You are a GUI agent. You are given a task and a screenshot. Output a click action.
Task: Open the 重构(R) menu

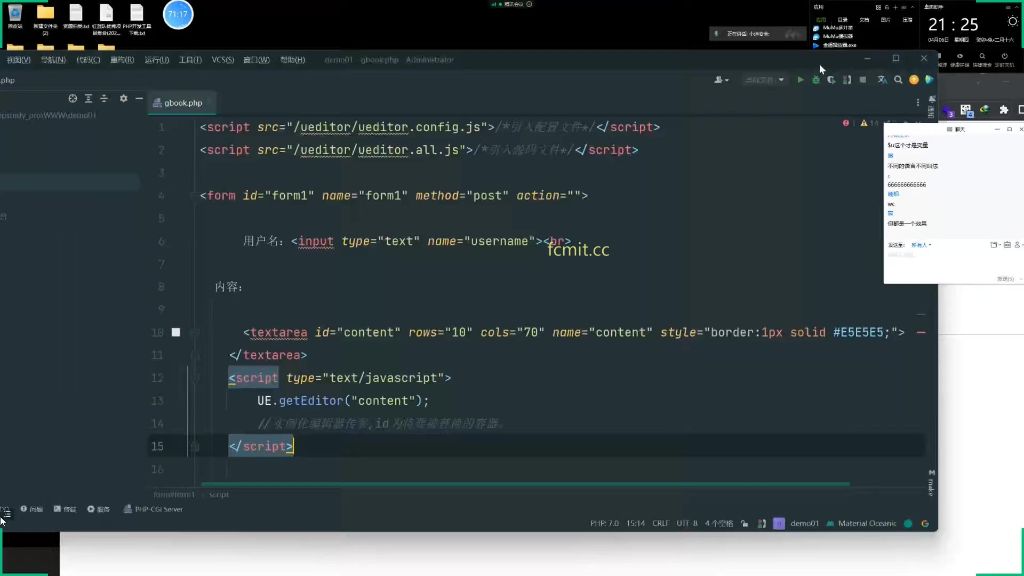pyautogui.click(x=122, y=59)
